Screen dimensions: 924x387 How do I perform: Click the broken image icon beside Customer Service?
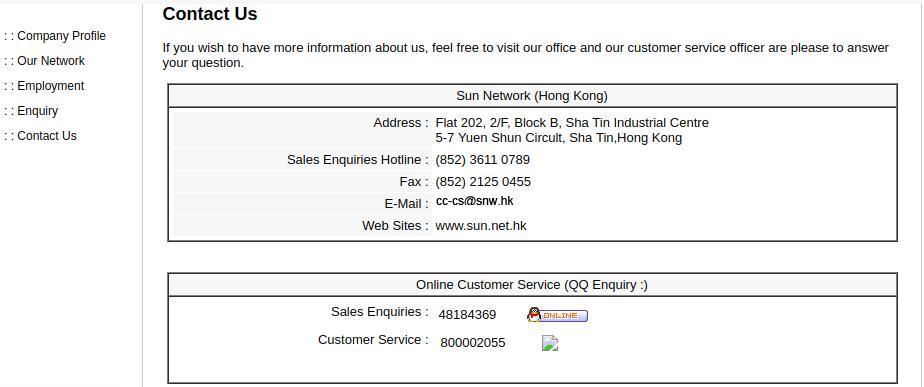[550, 343]
